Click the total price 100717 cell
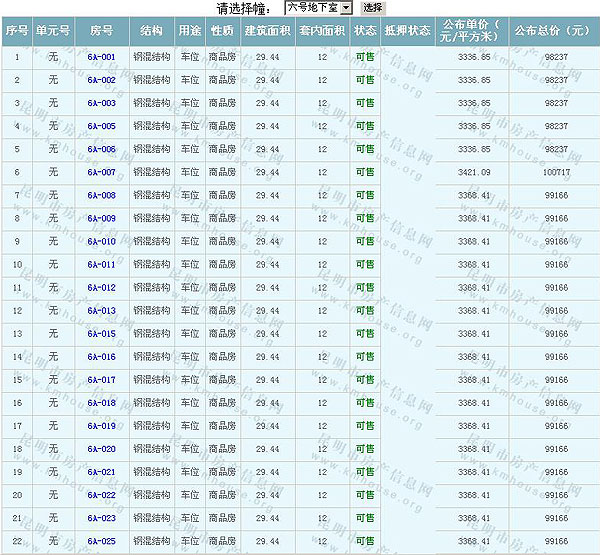Viewport: 600px width, 555px height. (x=555, y=172)
